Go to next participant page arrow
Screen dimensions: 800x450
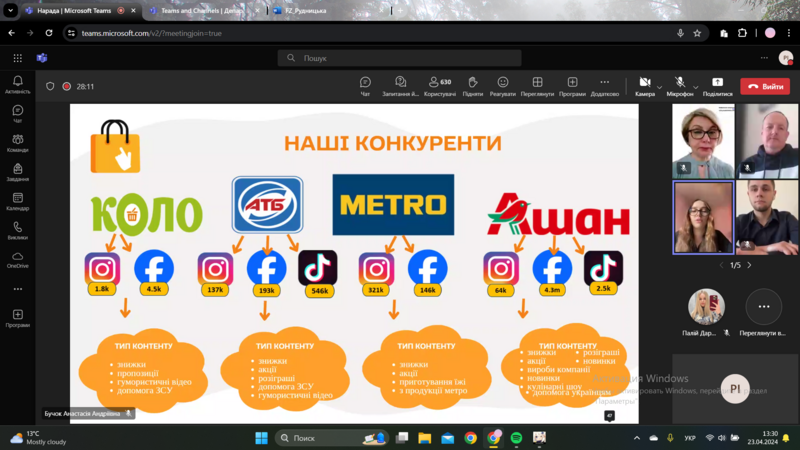(749, 265)
